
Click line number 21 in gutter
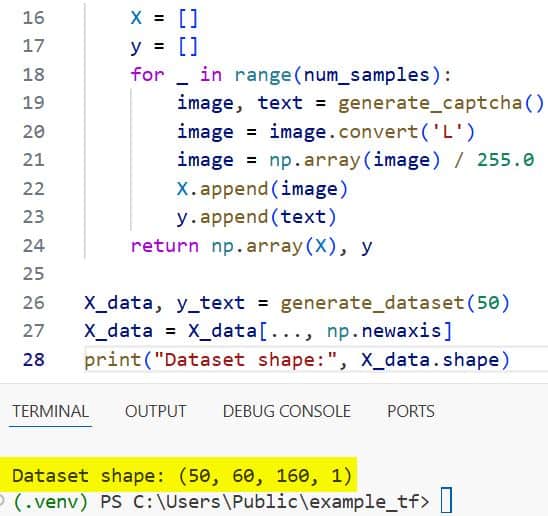[x=34, y=160]
